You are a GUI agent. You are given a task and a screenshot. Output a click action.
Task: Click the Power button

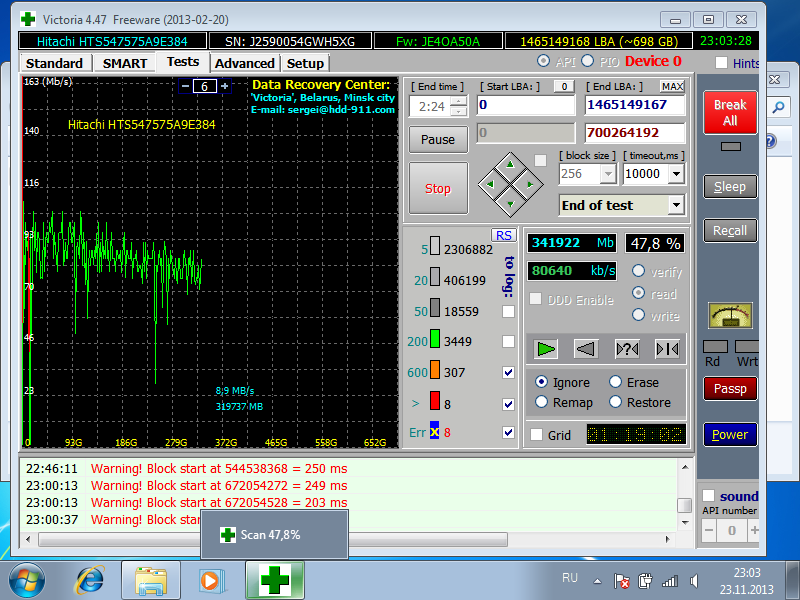(730, 435)
